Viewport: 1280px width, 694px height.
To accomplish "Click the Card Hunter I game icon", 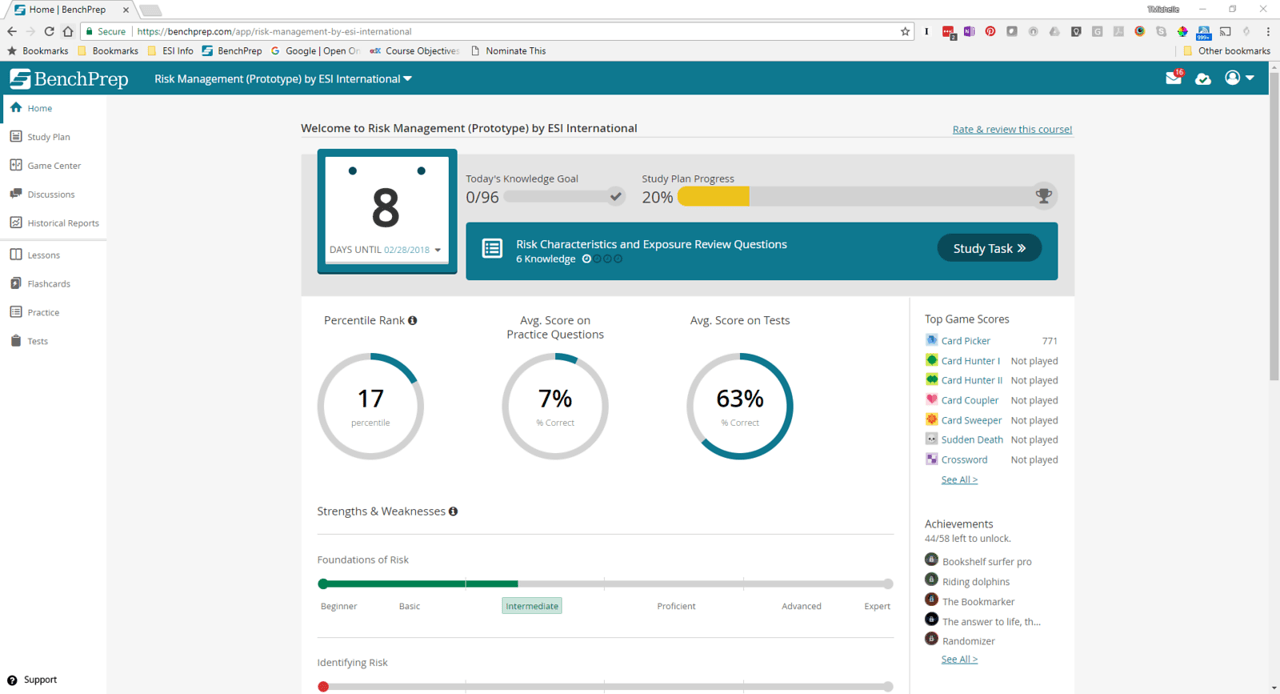I will click(x=931, y=360).
